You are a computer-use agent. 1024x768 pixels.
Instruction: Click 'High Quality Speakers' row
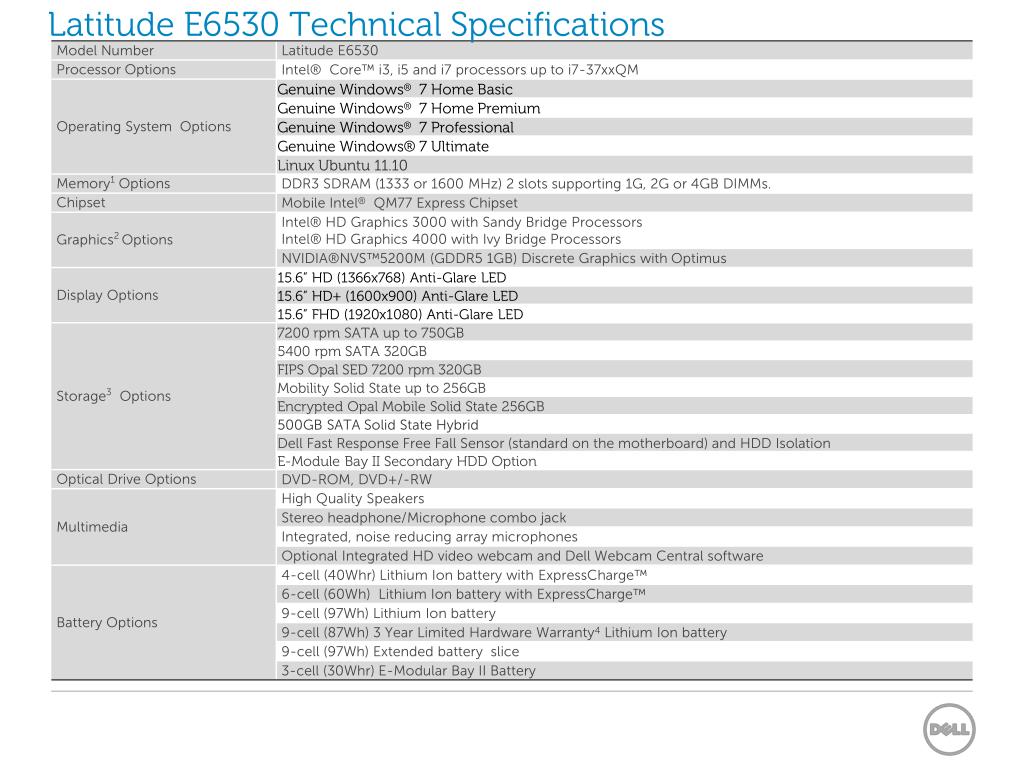point(624,498)
